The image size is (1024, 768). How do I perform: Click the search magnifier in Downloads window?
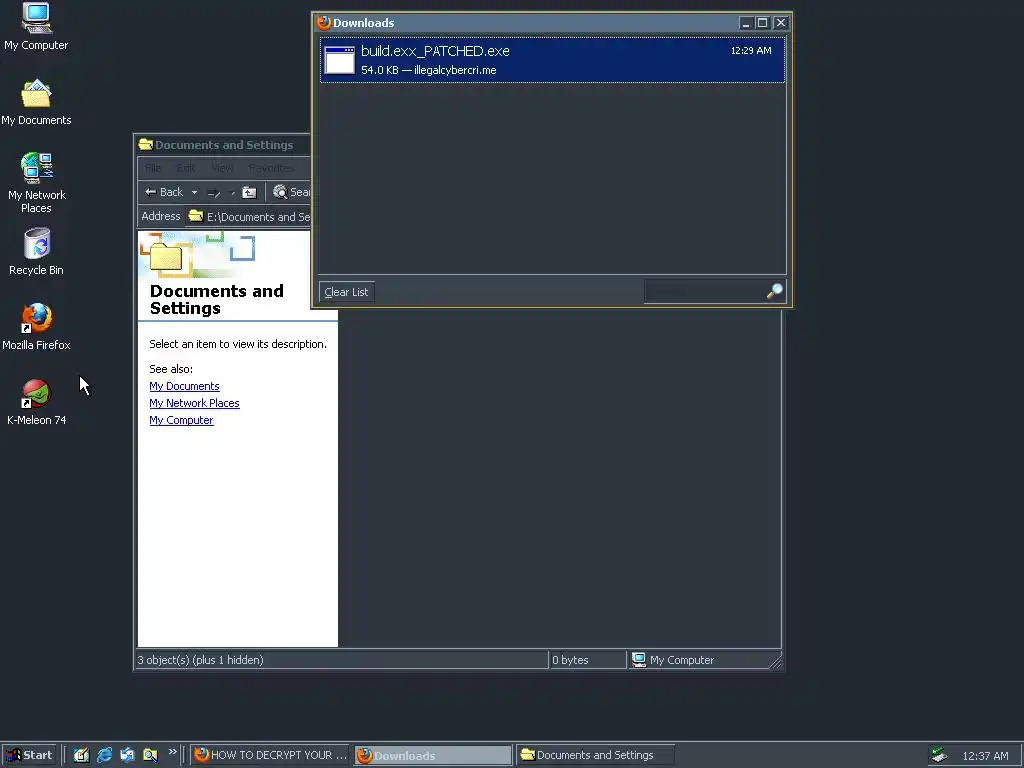[774, 291]
